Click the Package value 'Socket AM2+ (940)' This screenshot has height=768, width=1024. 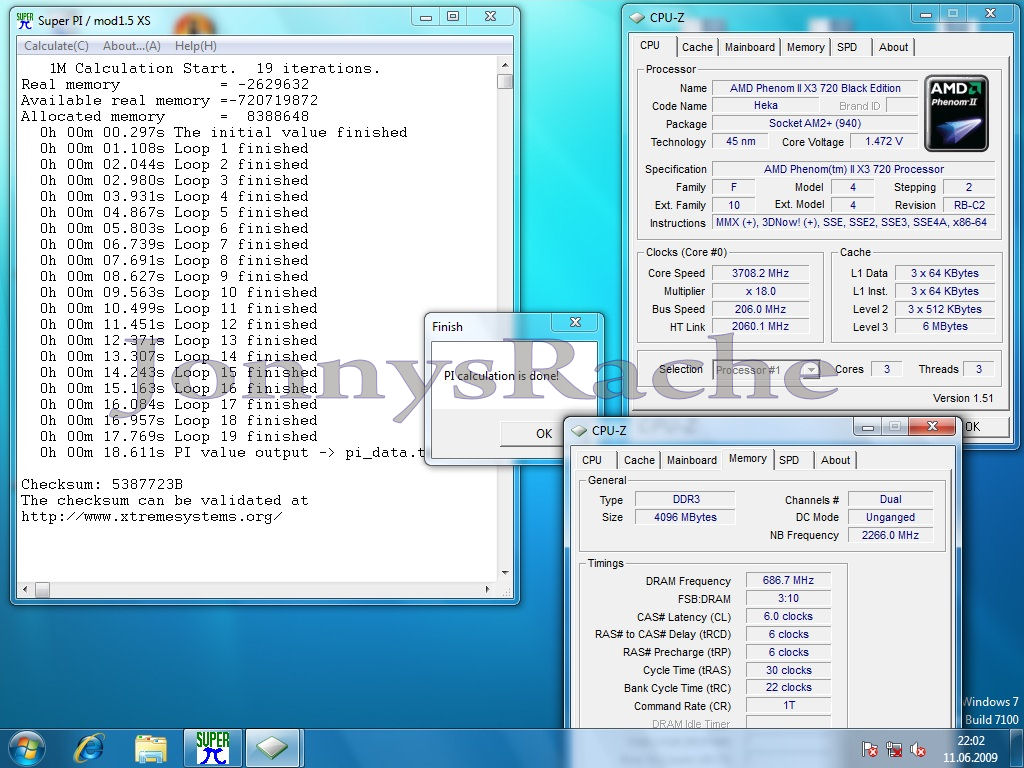click(815, 123)
